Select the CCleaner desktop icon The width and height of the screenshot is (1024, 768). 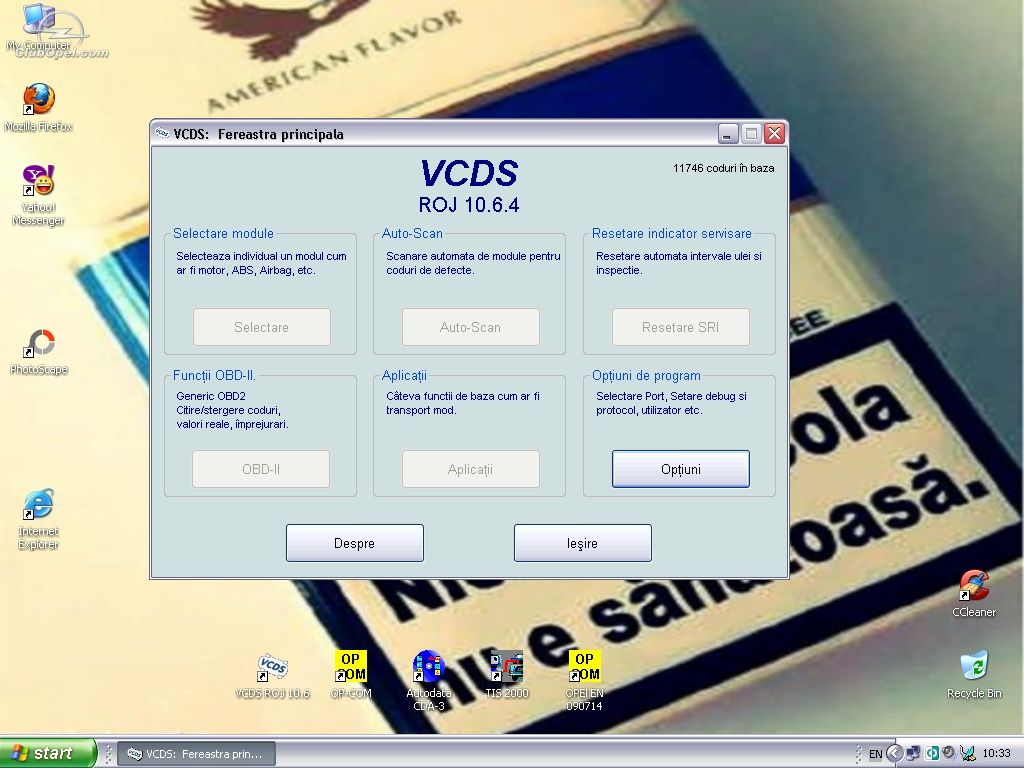(974, 594)
